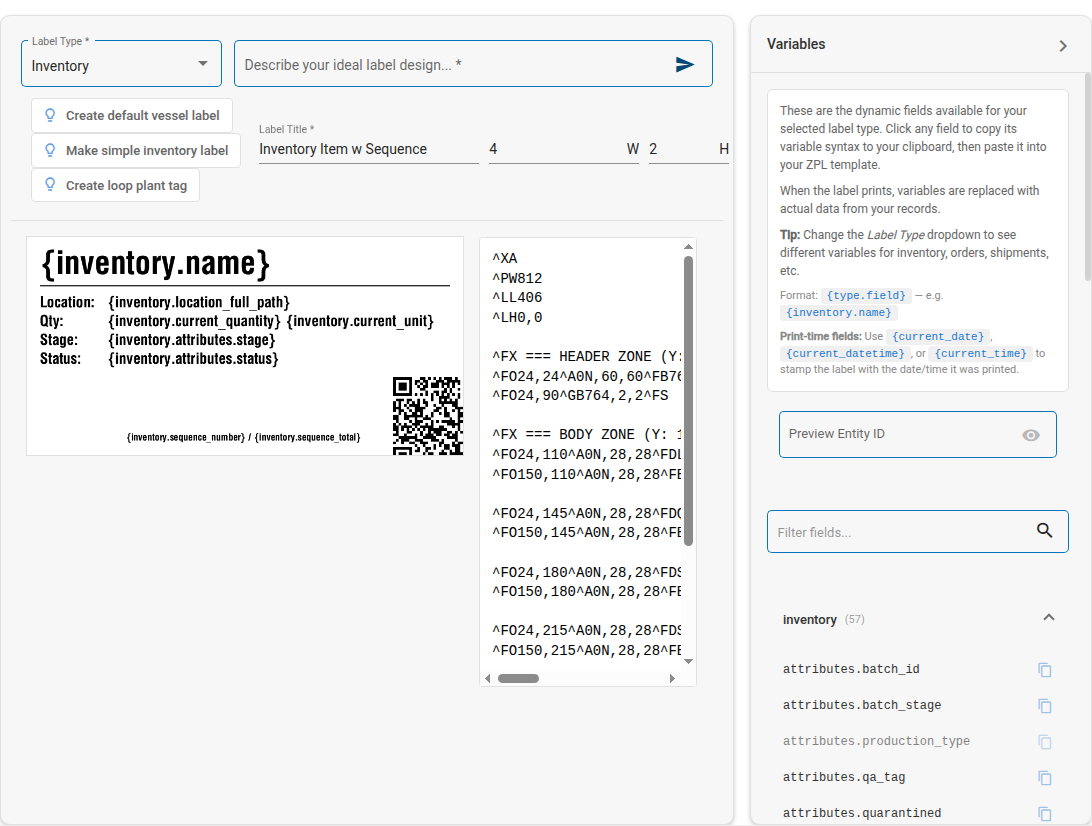Select attributes.batch_id field row
This screenshot has width=1092, height=826.
[917, 669]
